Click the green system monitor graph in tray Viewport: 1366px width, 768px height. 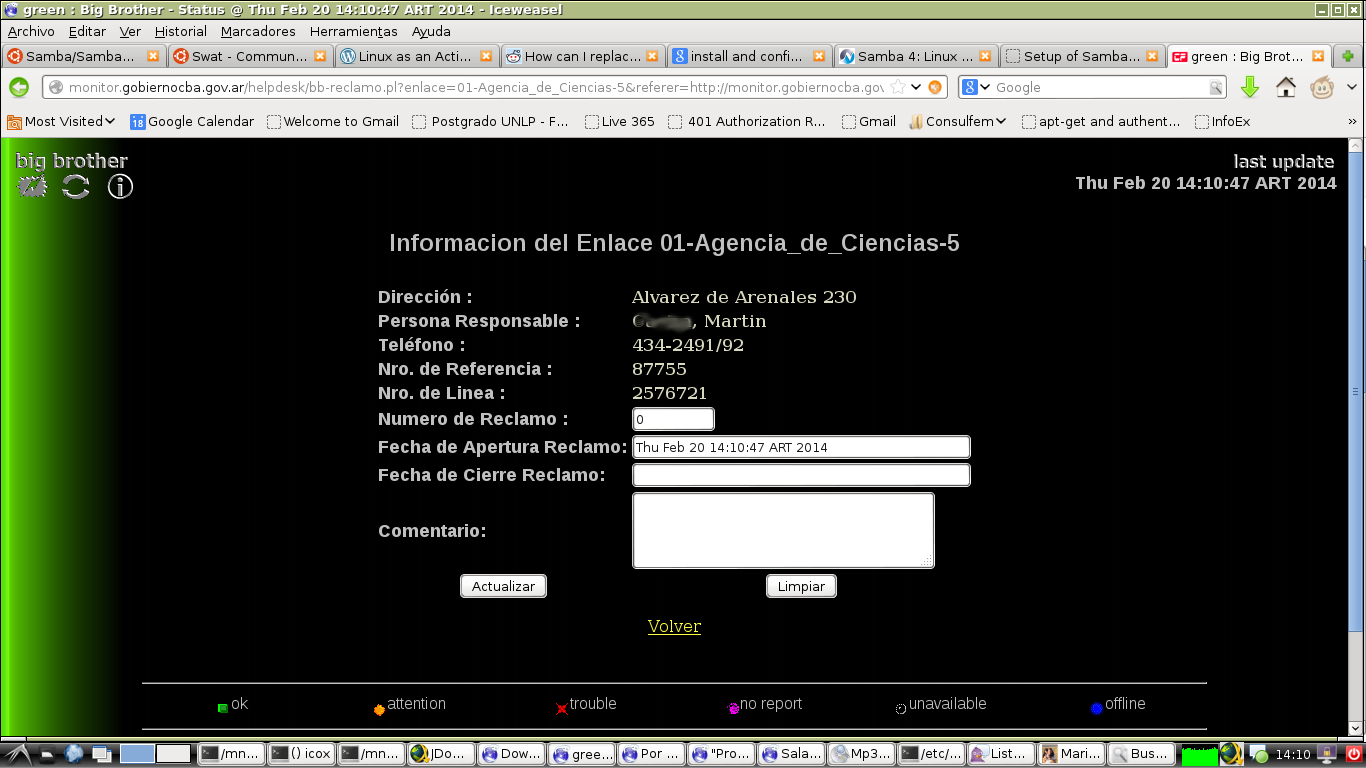1199,755
